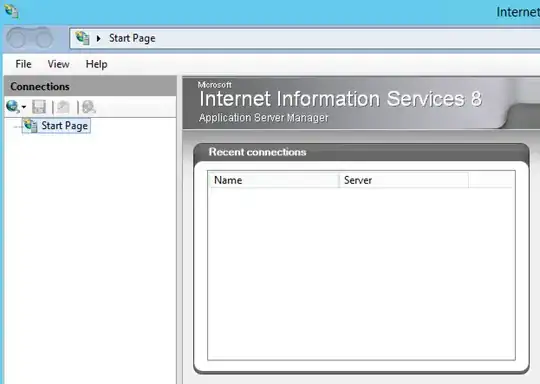540x384 pixels.
Task: Click the Create New Connection globe icon
Action: (13, 107)
